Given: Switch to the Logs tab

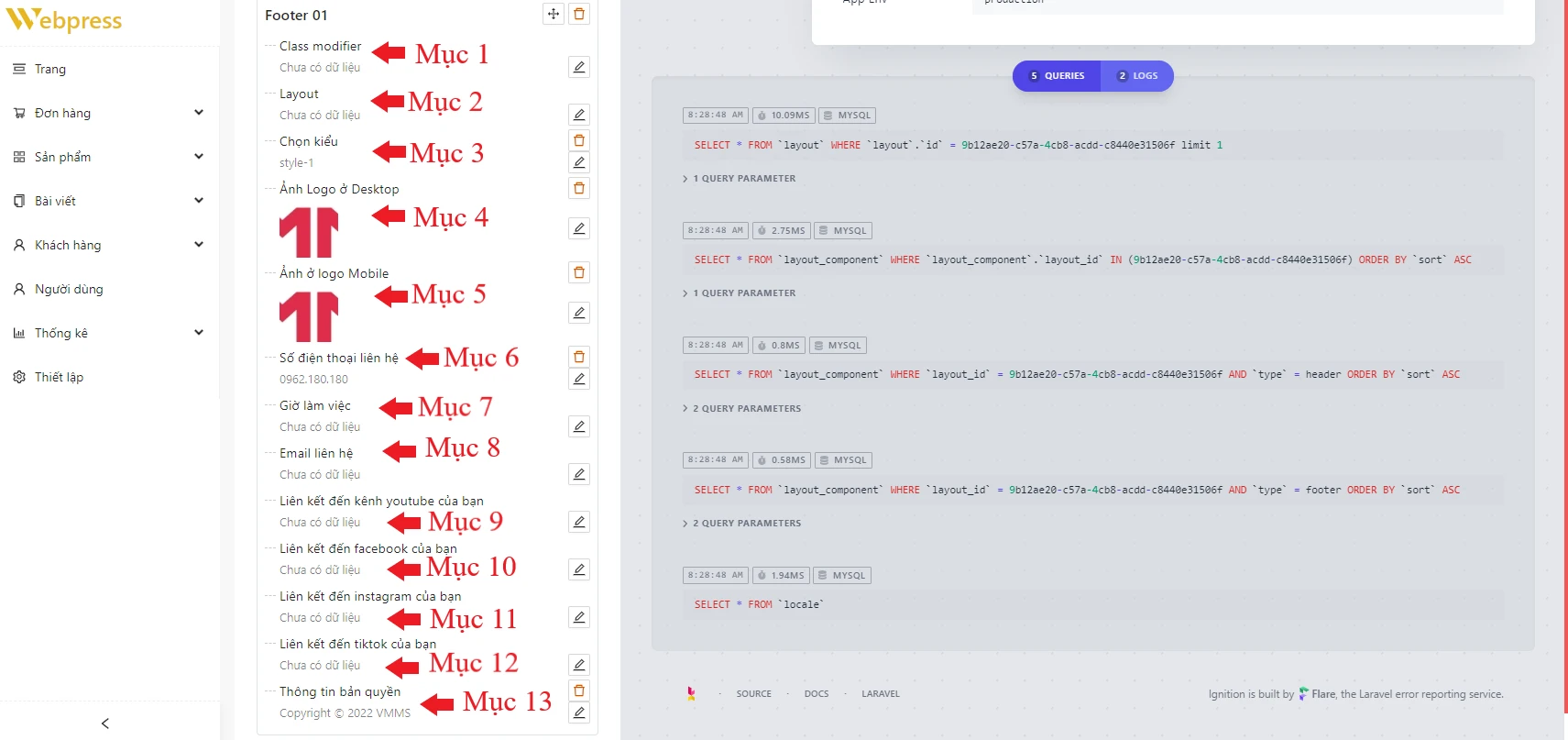Looking at the screenshot, I should pos(1137,76).
